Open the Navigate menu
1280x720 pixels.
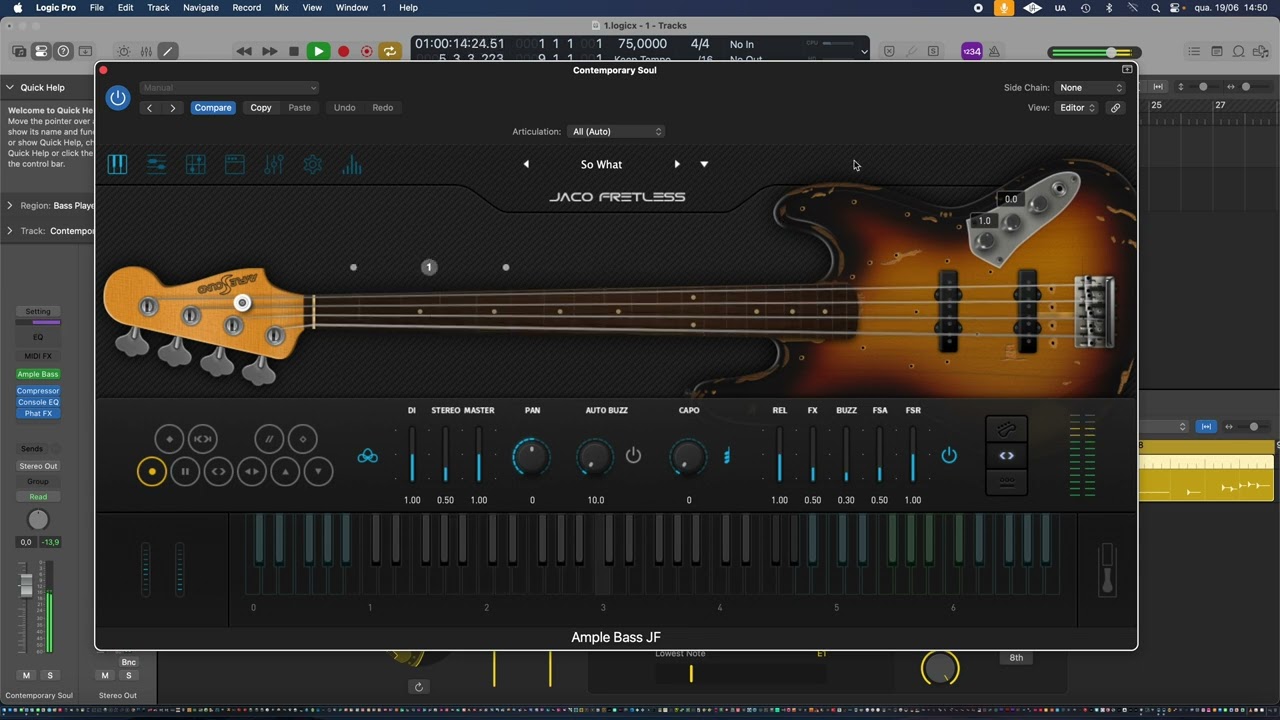point(201,8)
